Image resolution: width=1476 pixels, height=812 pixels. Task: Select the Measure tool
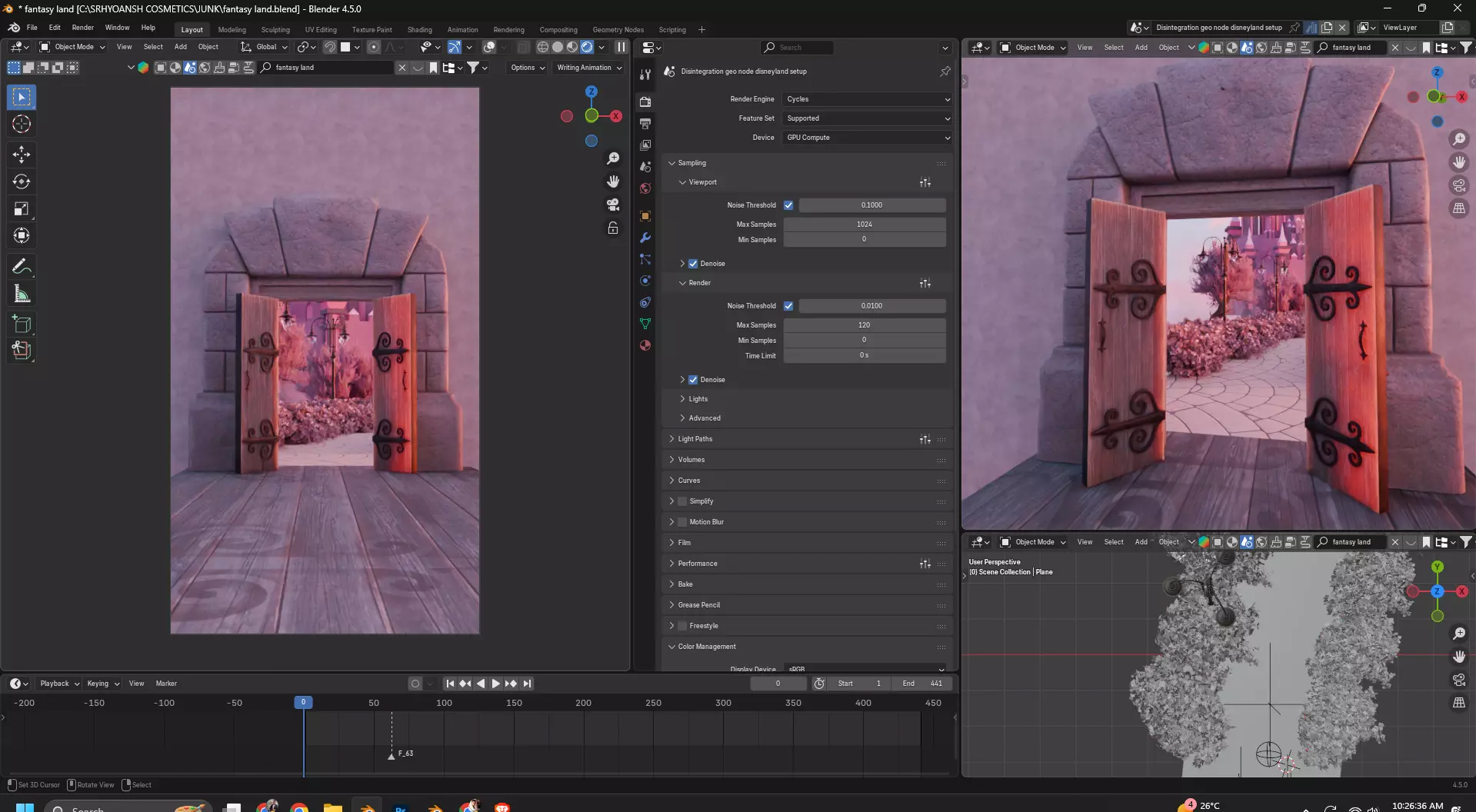click(22, 293)
